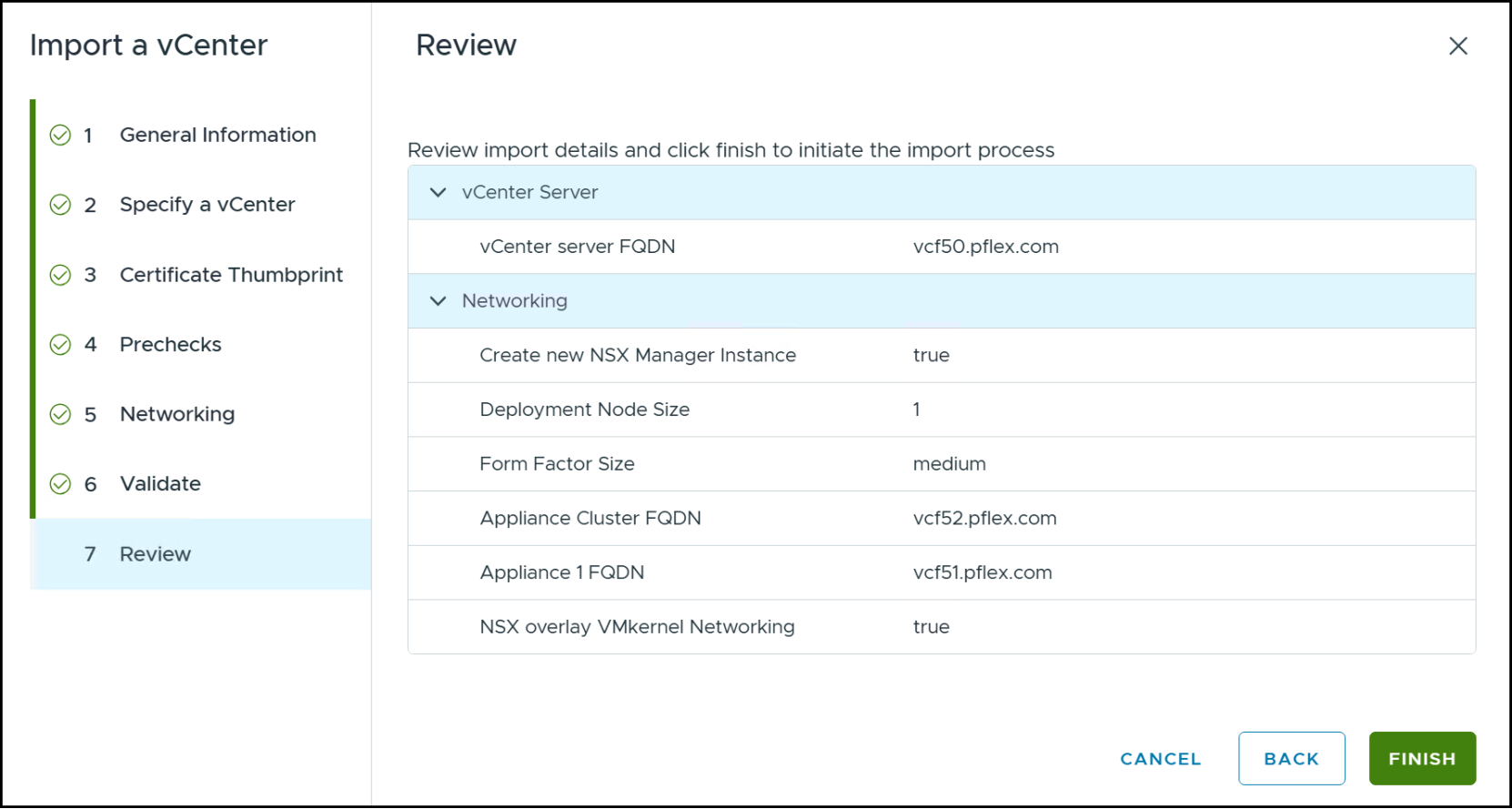Viewport: 1512px width, 809px height.
Task: Click the Deployment Node Size value 1
Action: pos(916,410)
